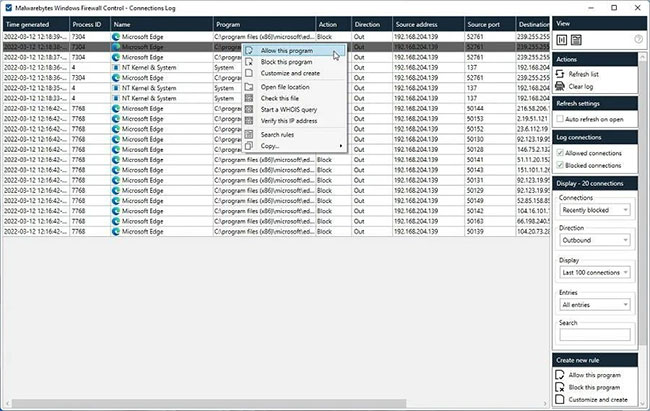Select source port cell 50141

coord(490,160)
